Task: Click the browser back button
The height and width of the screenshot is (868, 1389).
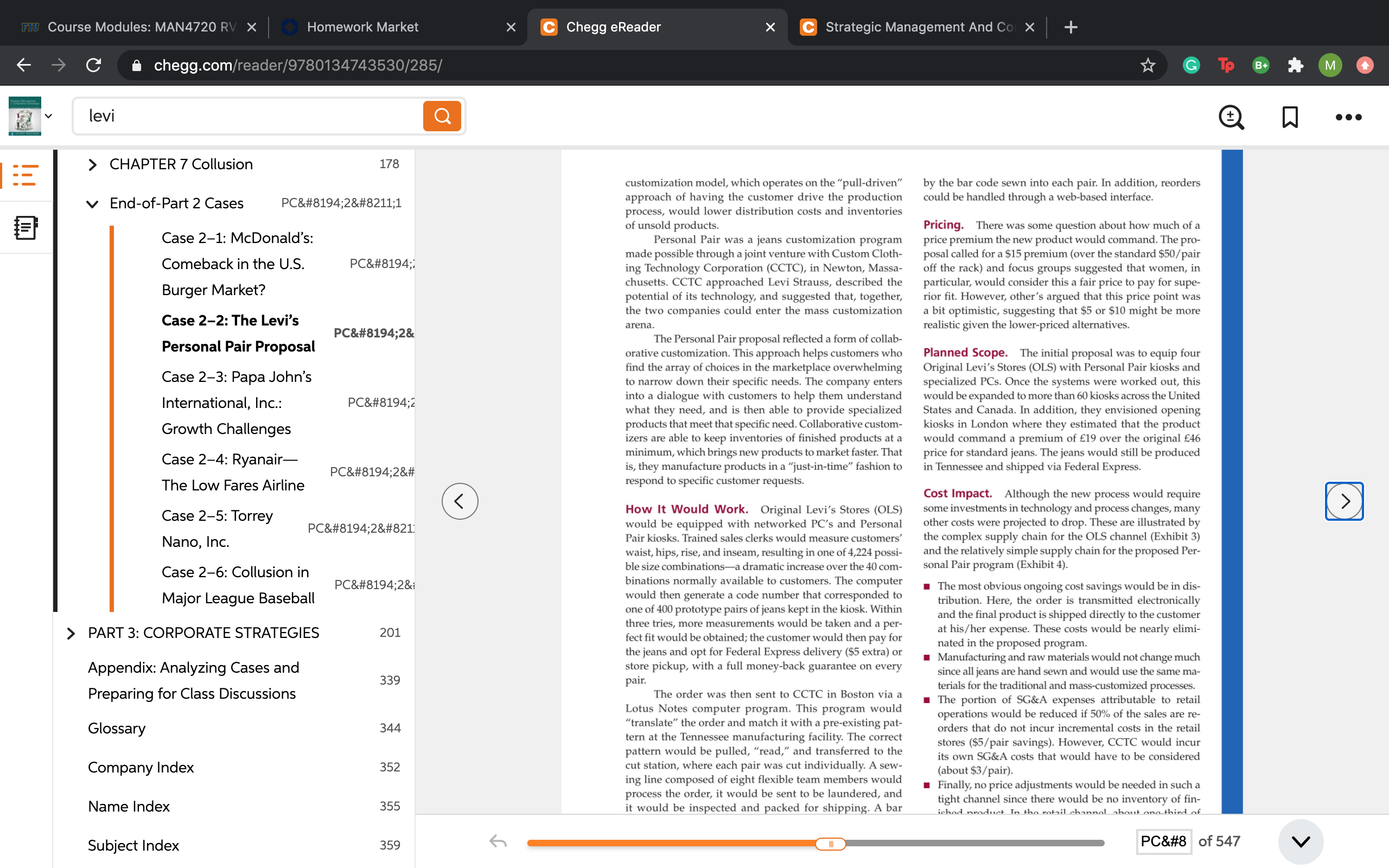Action: [23, 65]
